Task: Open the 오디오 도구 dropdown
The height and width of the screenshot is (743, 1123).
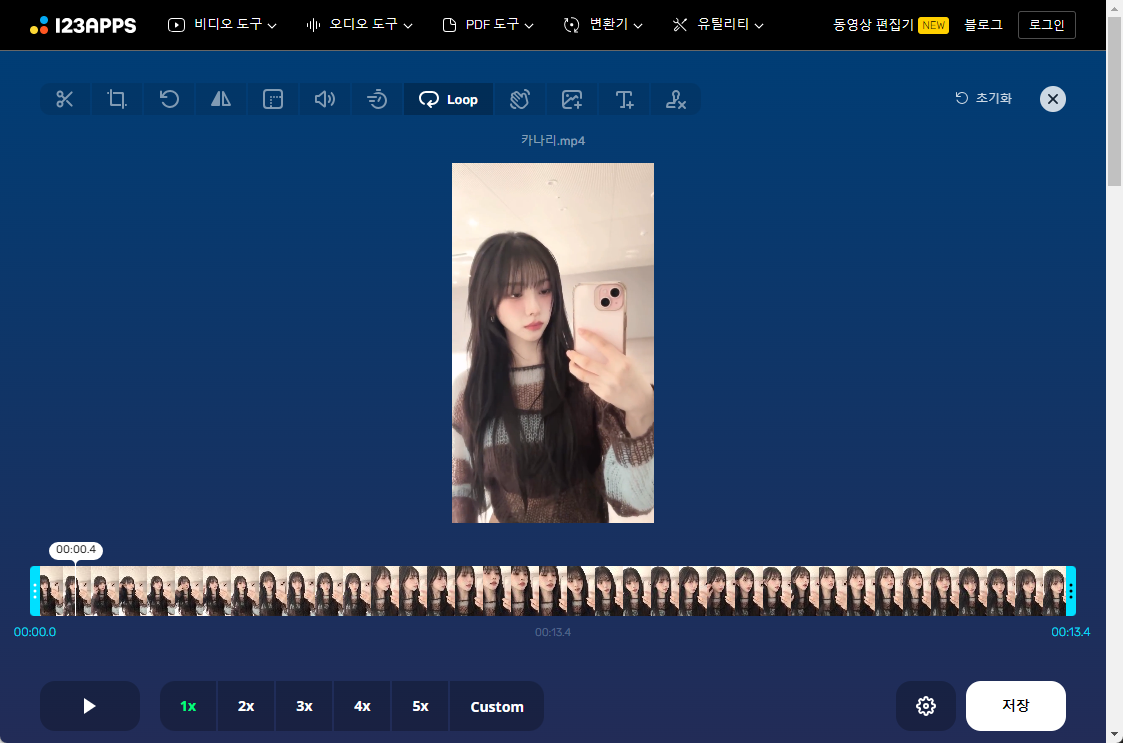Action: coord(358,25)
